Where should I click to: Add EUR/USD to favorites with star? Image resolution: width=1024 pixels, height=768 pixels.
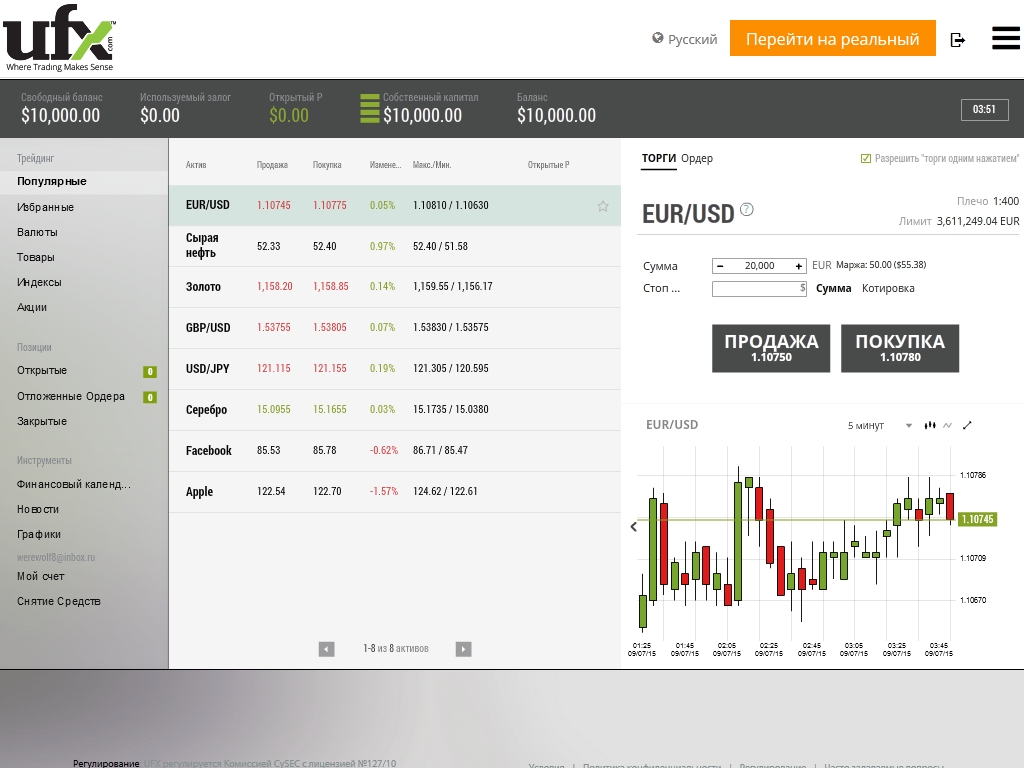[603, 206]
